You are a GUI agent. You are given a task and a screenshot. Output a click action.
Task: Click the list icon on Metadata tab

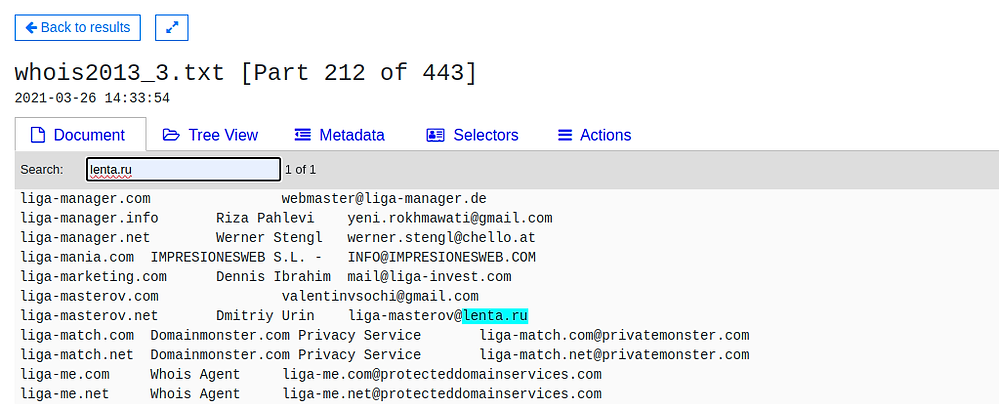tap(303, 135)
